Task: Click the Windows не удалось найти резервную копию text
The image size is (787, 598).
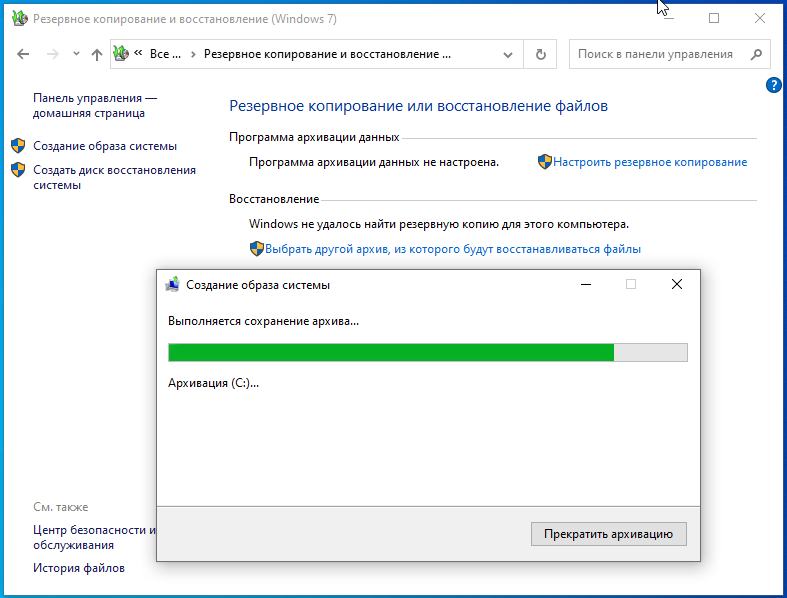Action: click(x=439, y=224)
